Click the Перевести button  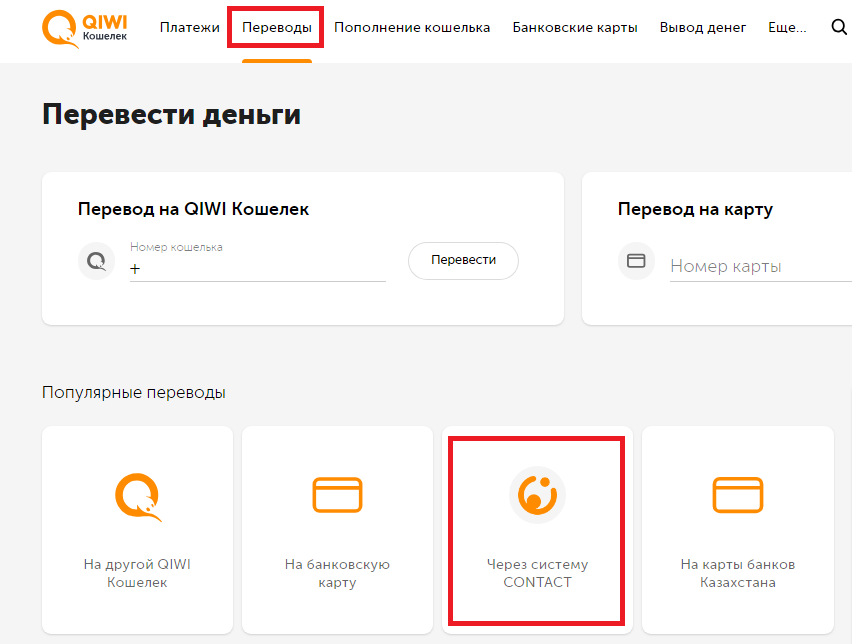pyautogui.click(x=463, y=261)
